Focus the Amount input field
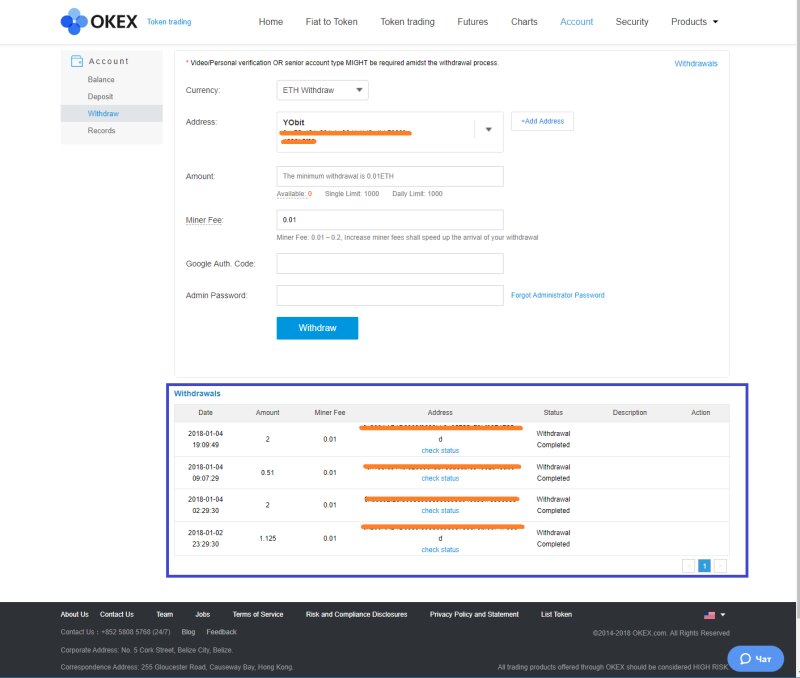The width and height of the screenshot is (800, 678). coord(389,176)
